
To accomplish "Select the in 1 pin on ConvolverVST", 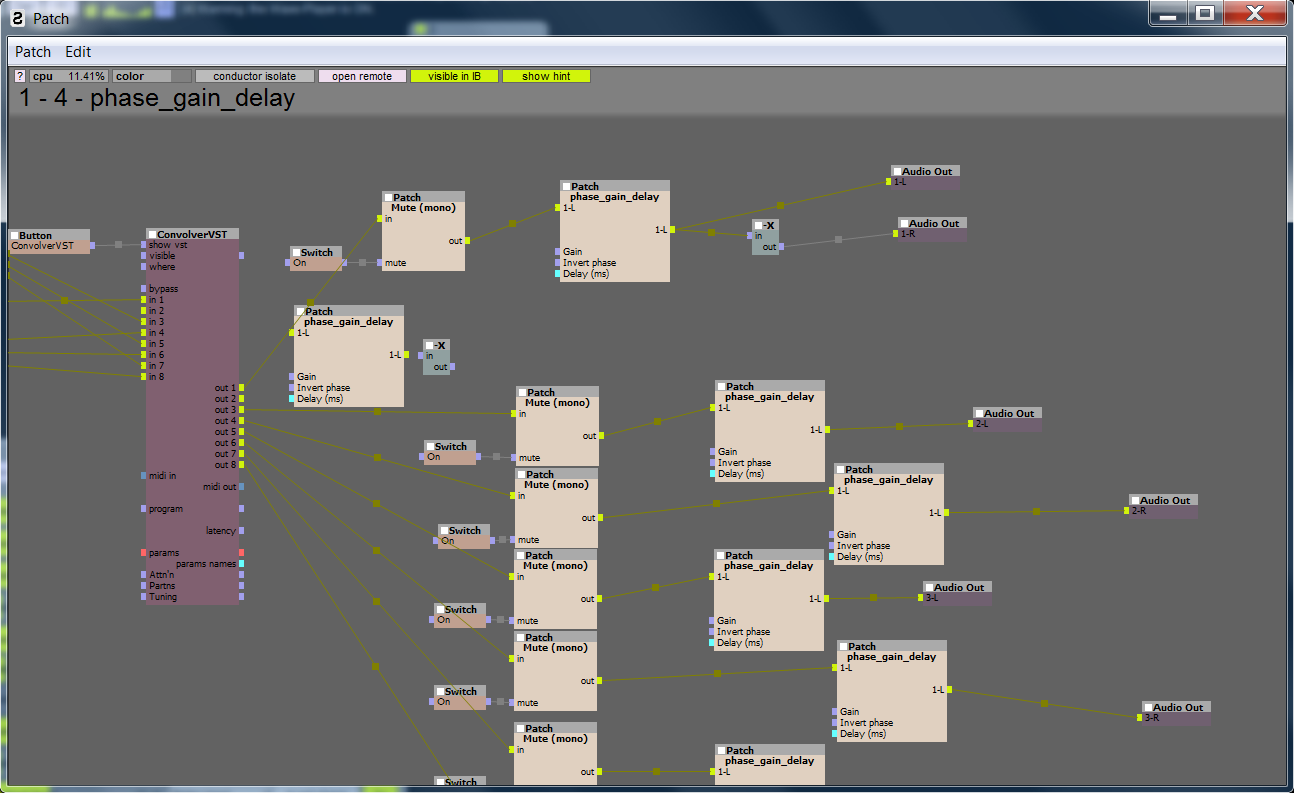I will [x=143, y=300].
